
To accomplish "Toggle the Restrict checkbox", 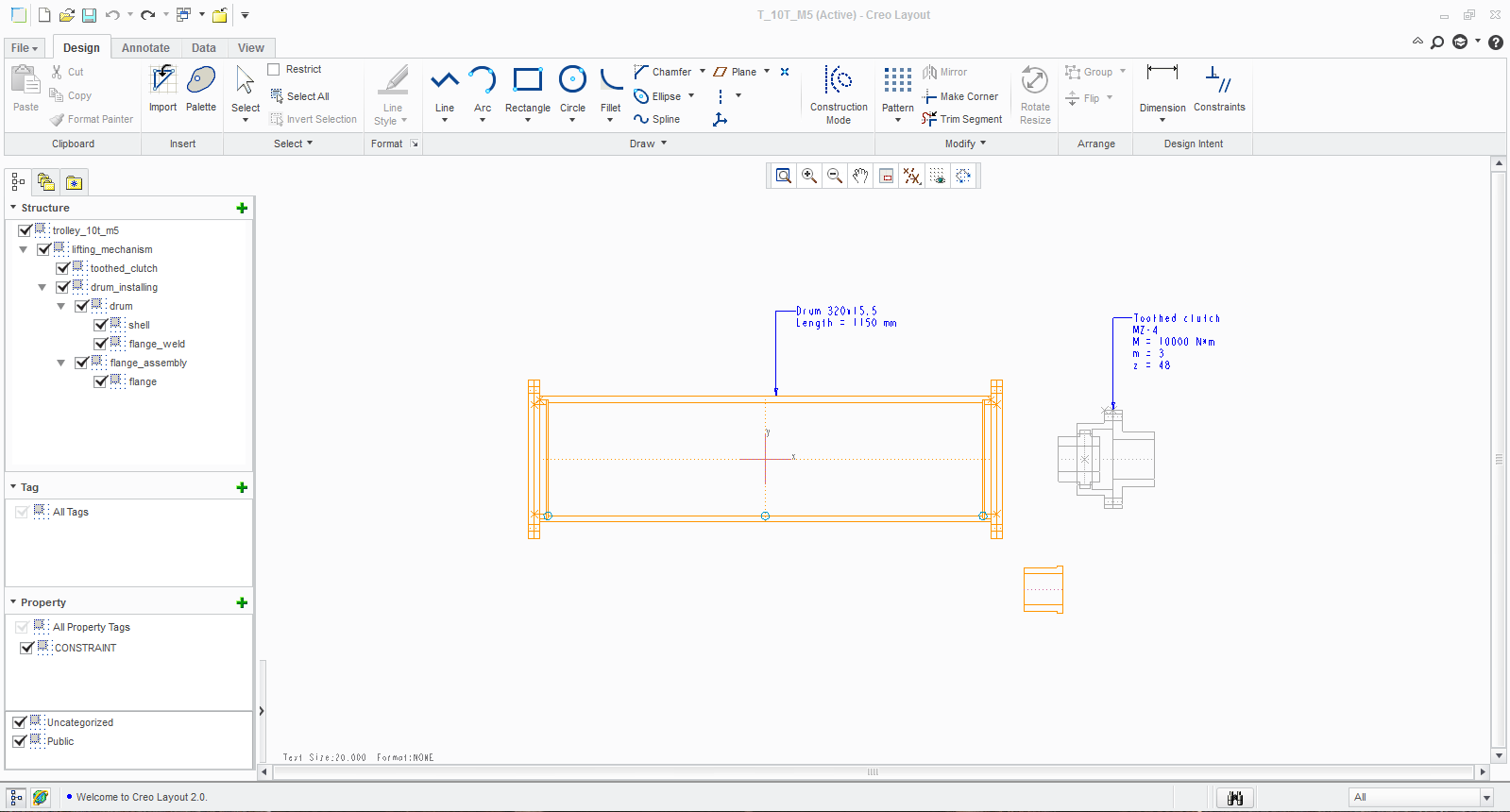I will 274,69.
